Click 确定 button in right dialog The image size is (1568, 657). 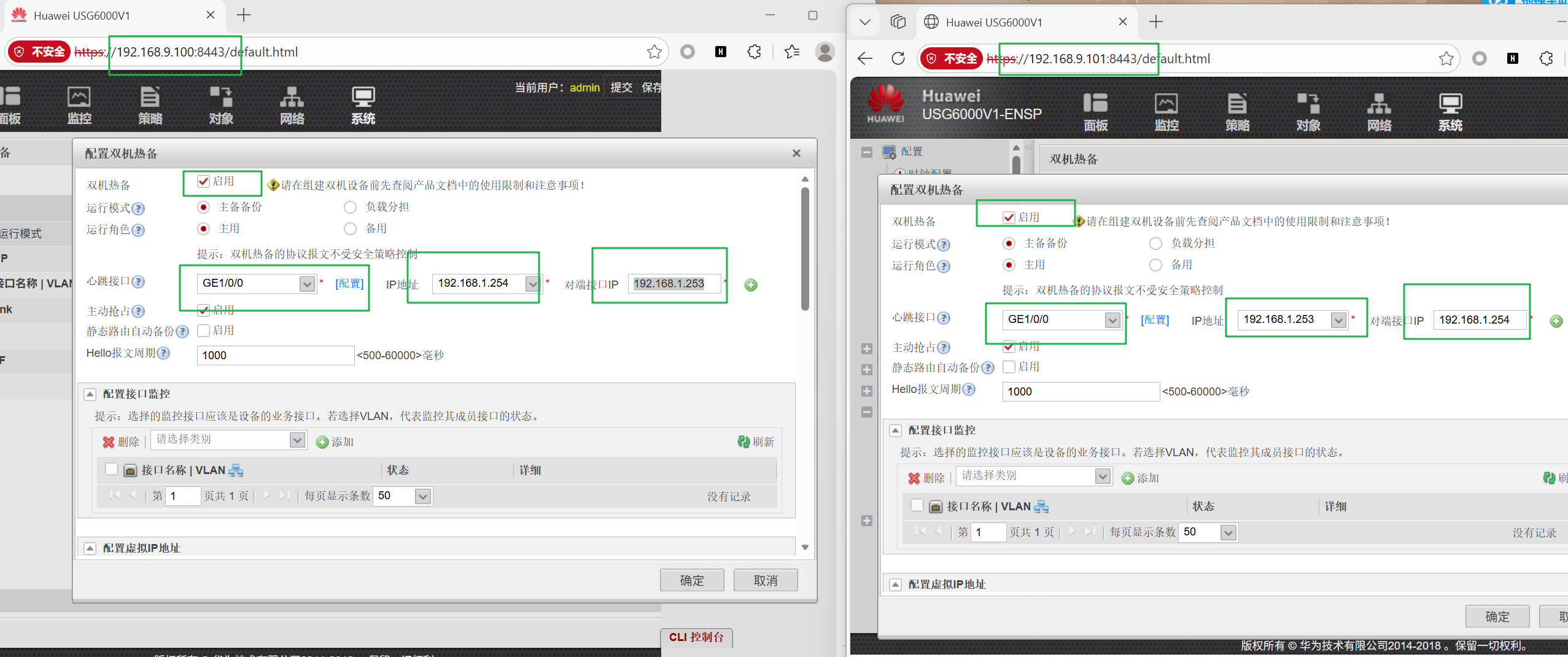1497,616
